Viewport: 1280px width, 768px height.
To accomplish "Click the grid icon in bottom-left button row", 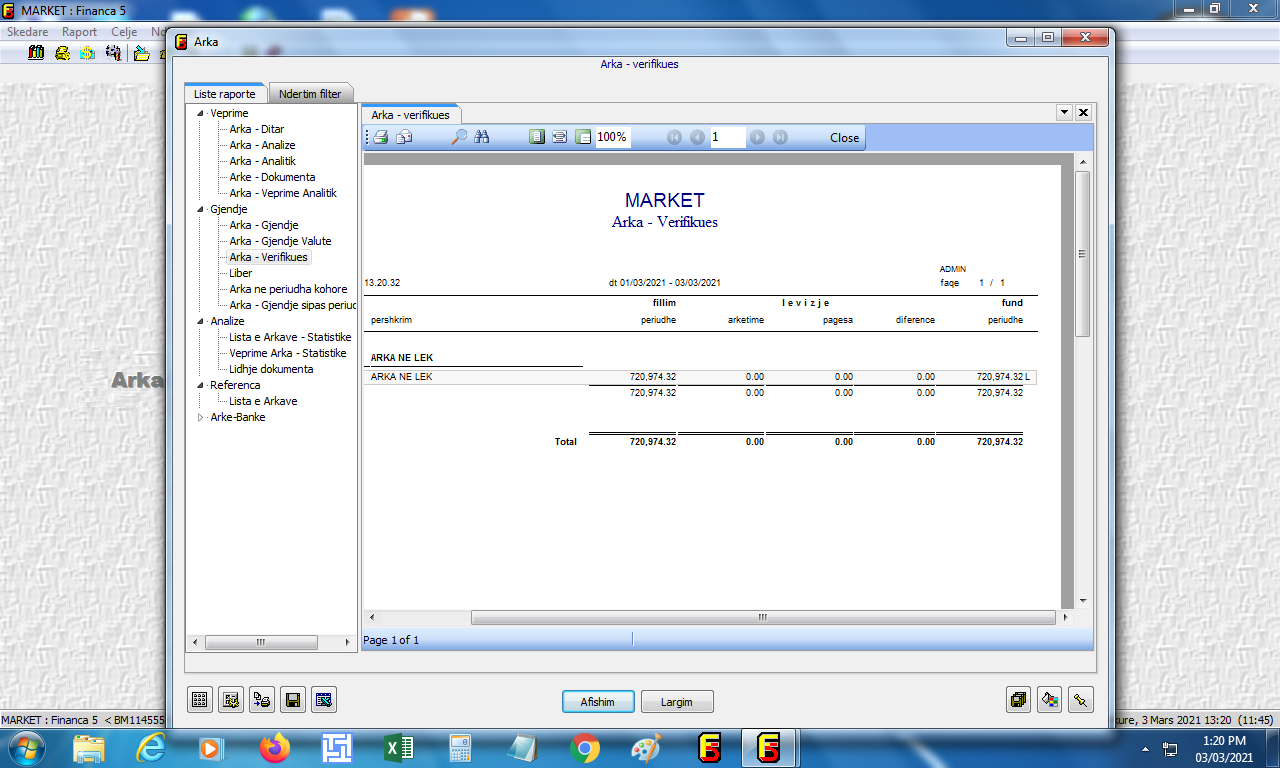I will point(200,700).
